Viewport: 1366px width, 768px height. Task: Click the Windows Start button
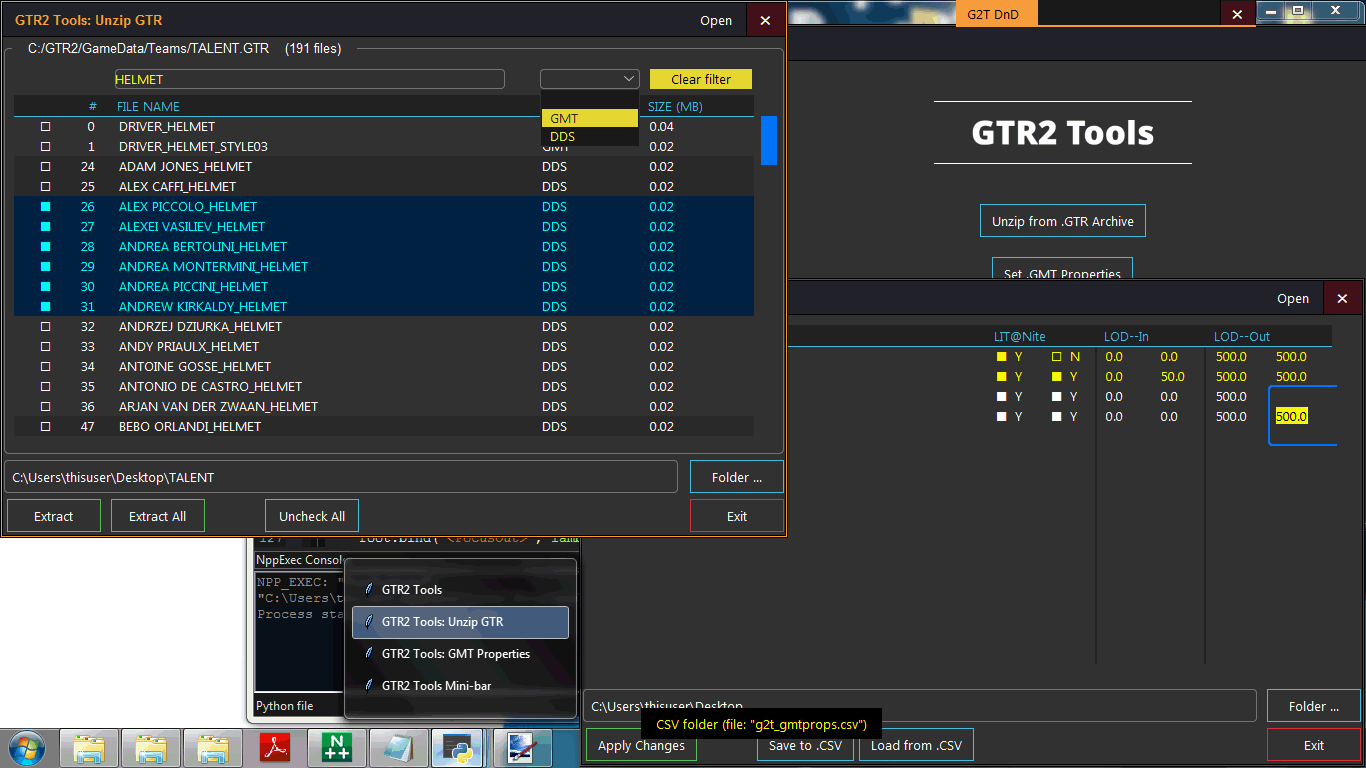[x=25, y=747]
